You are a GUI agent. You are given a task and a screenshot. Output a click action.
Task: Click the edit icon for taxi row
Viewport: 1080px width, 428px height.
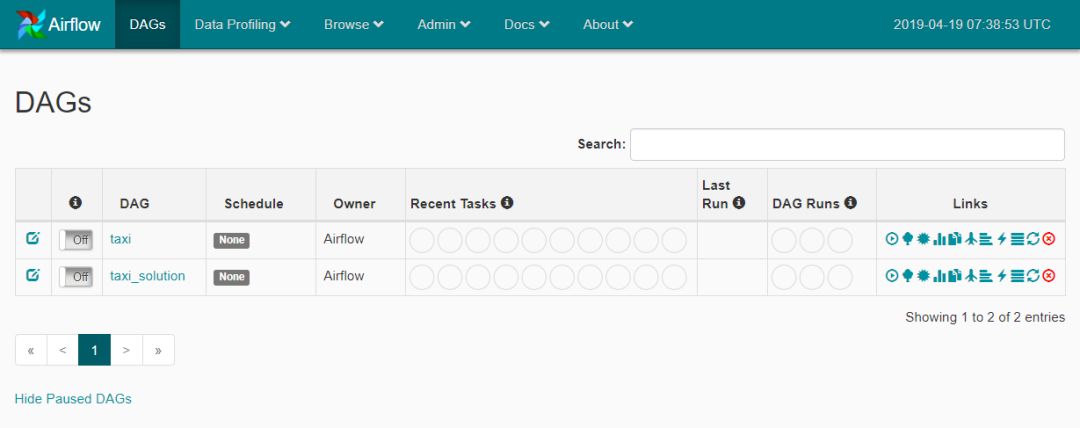pyautogui.click(x=32, y=238)
